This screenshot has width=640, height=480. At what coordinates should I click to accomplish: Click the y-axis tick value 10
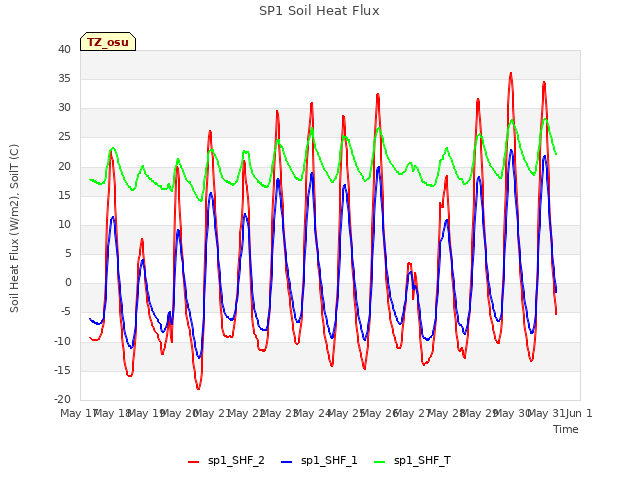coord(64,224)
